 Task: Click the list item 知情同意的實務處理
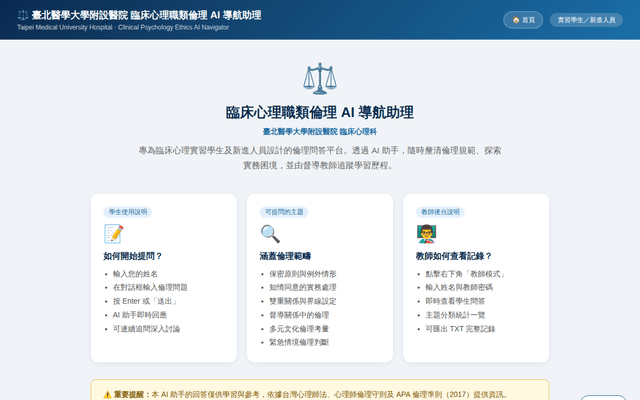[302, 287]
